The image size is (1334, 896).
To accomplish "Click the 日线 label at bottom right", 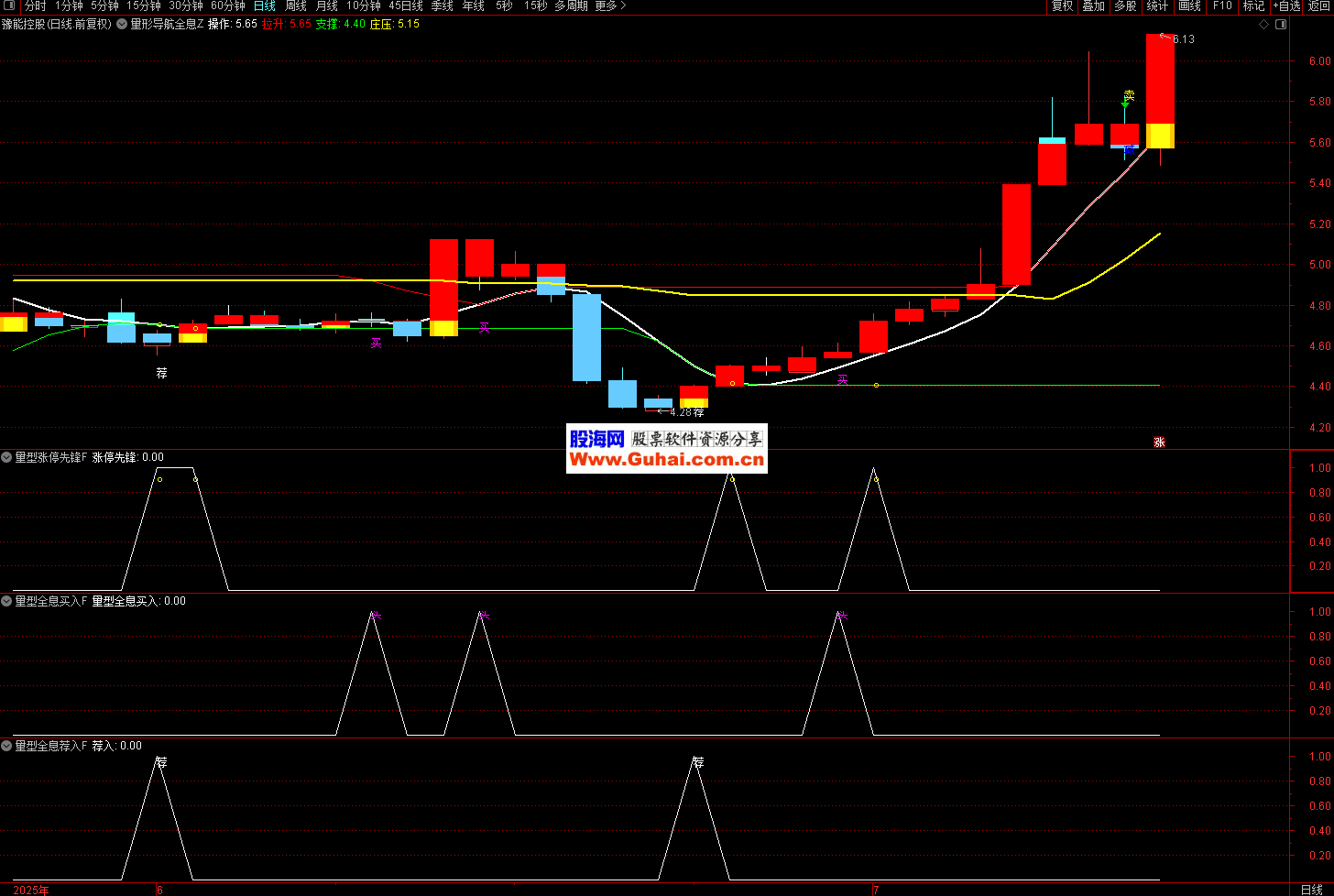I will (x=1311, y=890).
